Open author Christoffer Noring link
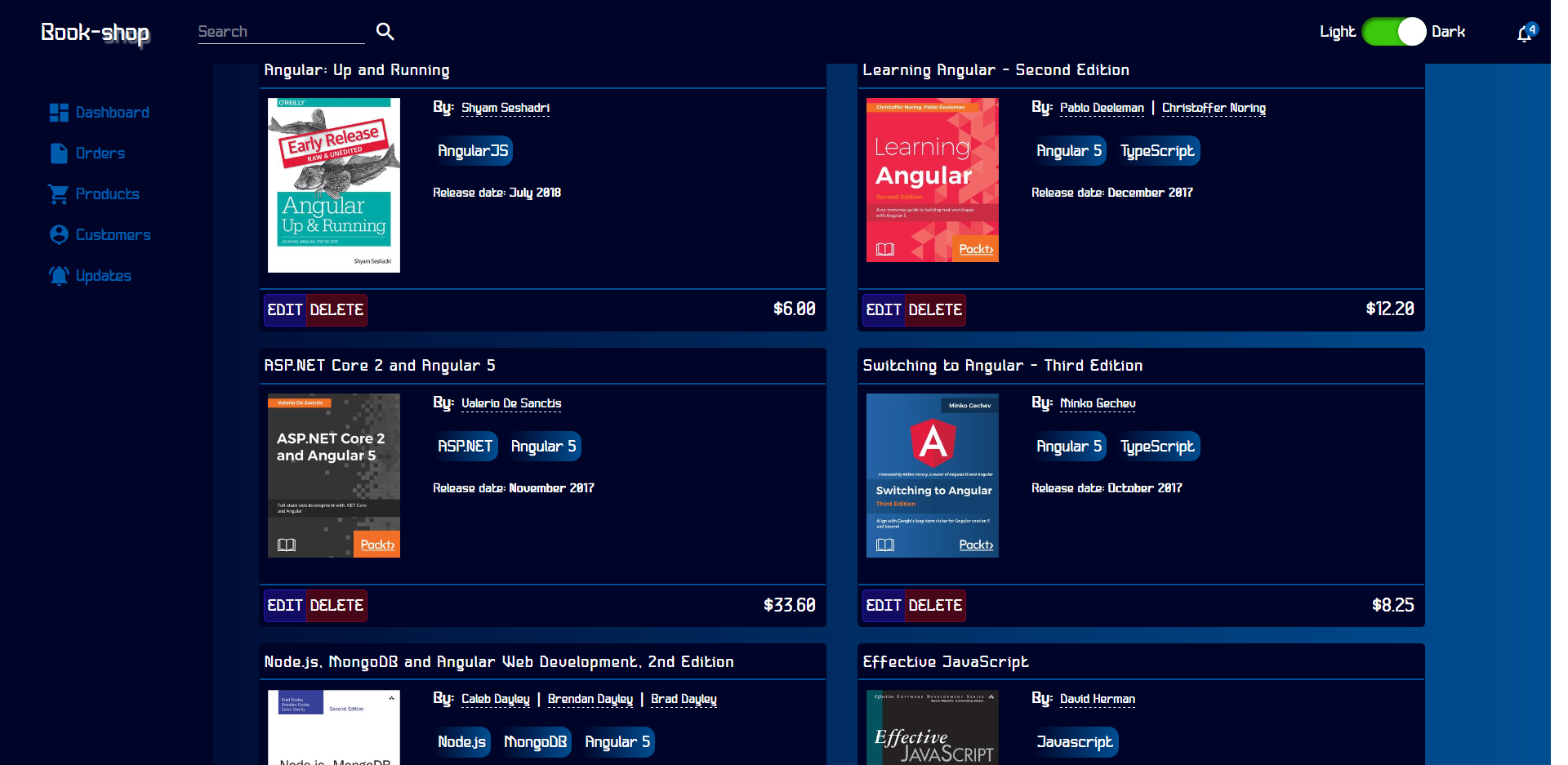The image size is (1568, 765). click(x=1214, y=108)
